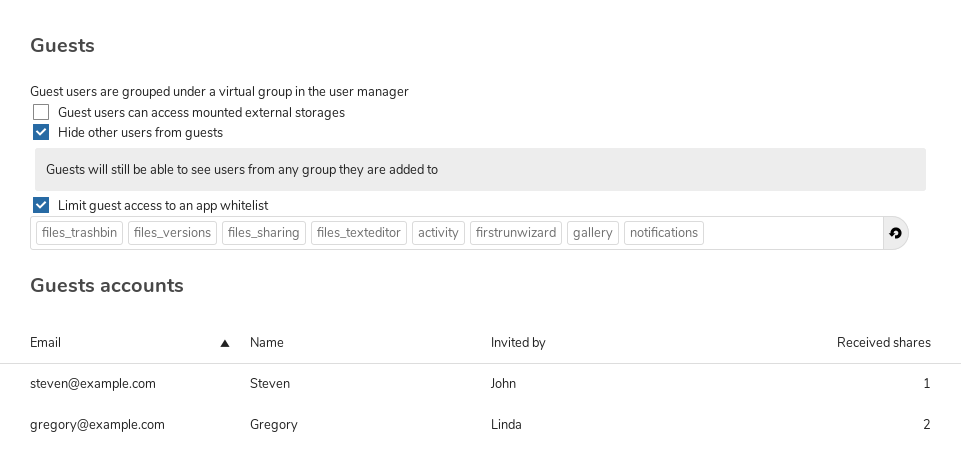Click the firstrunwizard app tag

pos(516,233)
